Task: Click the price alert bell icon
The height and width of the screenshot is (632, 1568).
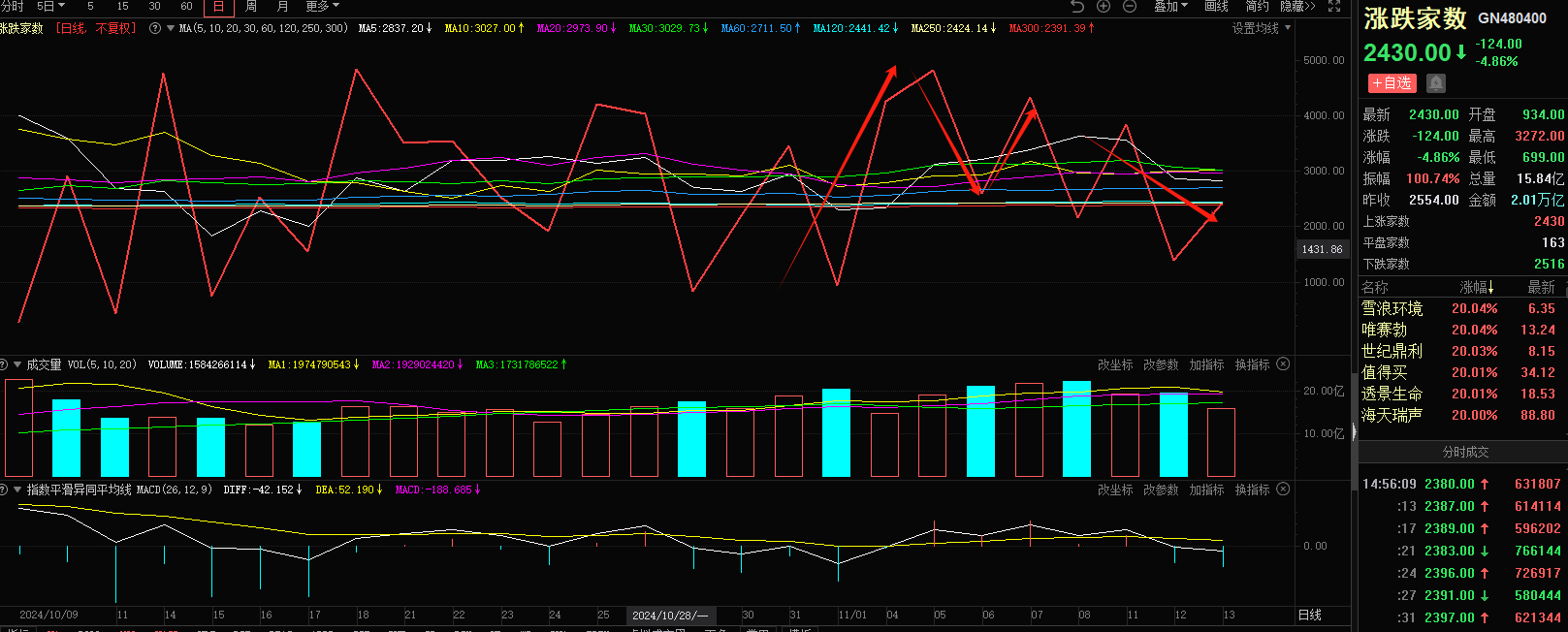Action: coord(1436,83)
